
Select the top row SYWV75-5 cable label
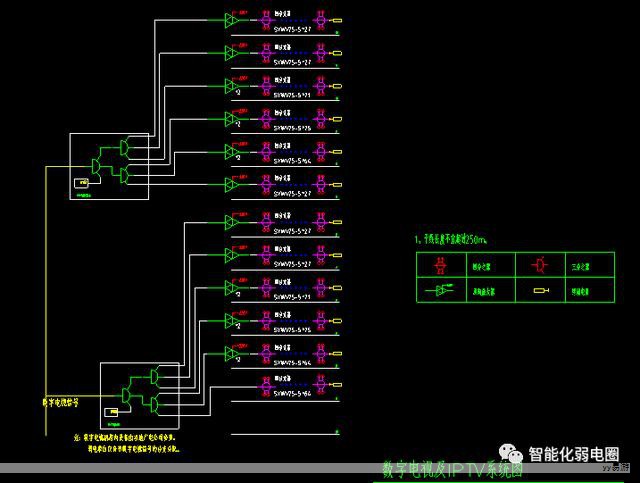pos(292,31)
